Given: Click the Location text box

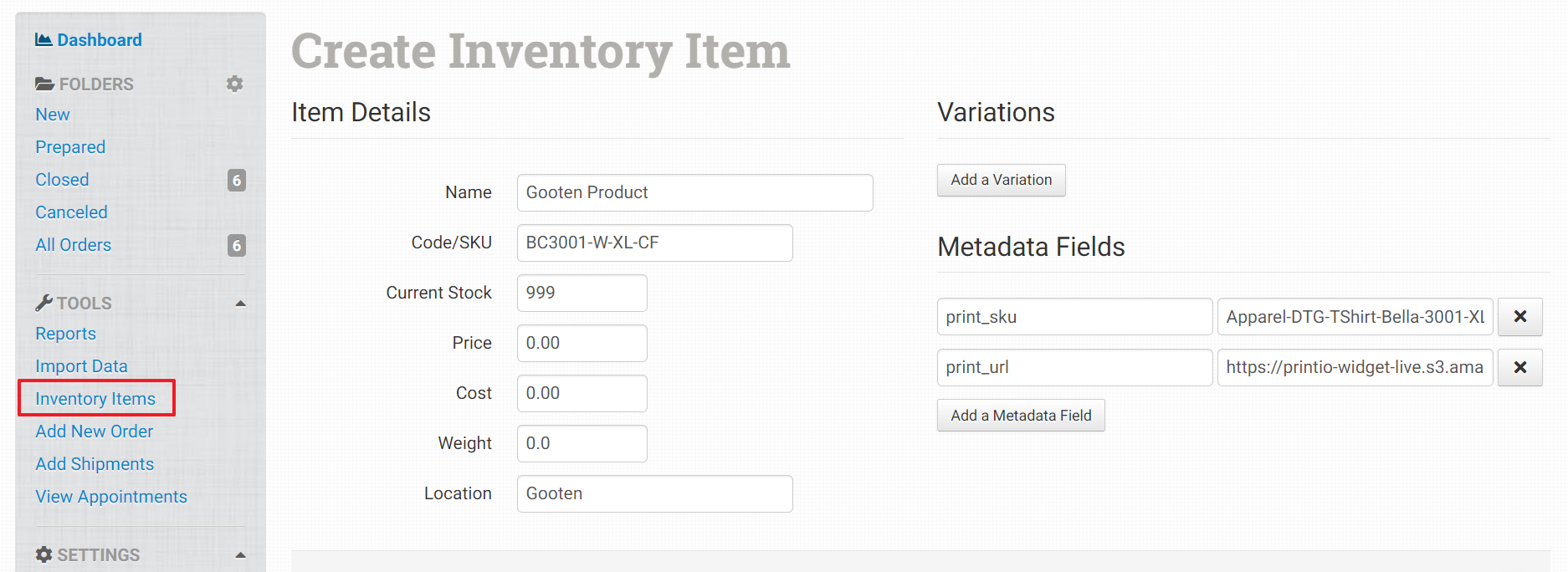Looking at the screenshot, I should pyautogui.click(x=654, y=493).
